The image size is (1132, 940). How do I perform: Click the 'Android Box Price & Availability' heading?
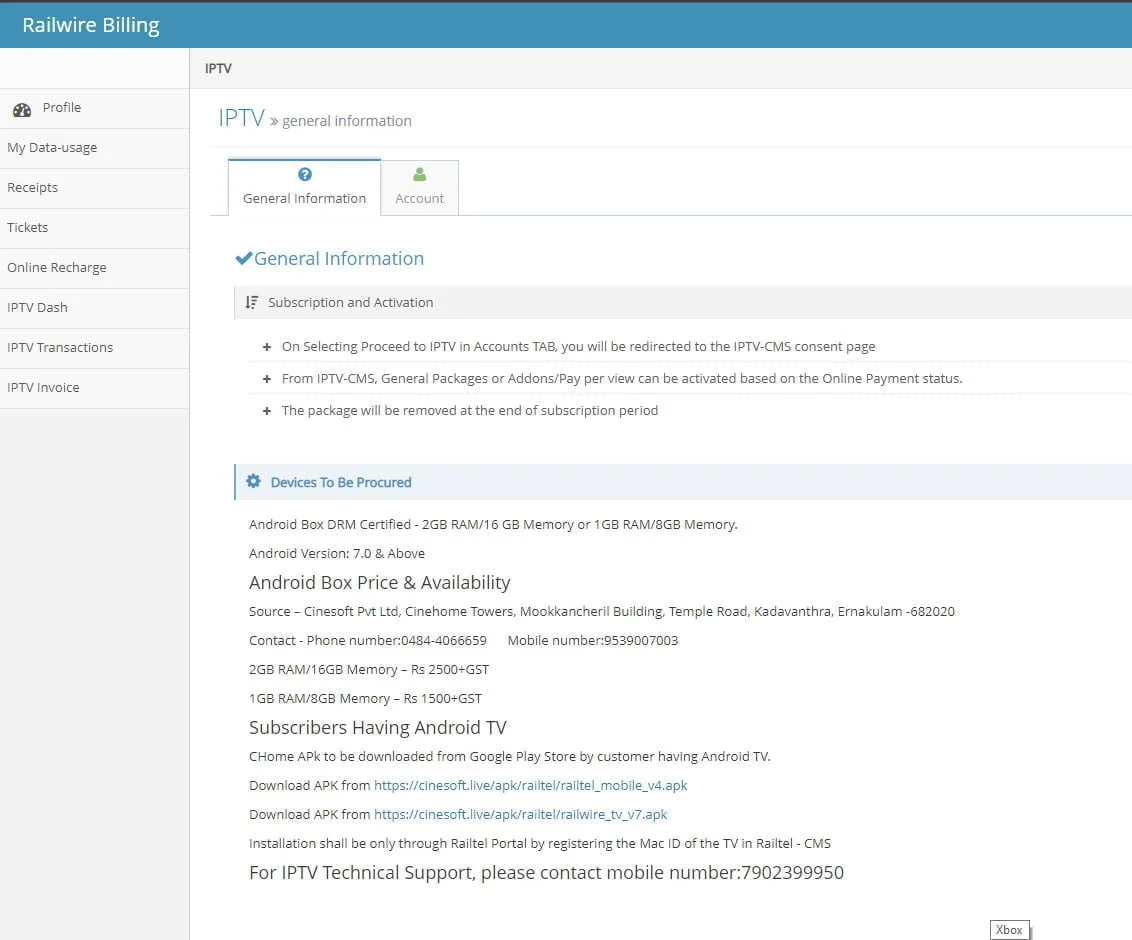pos(380,583)
